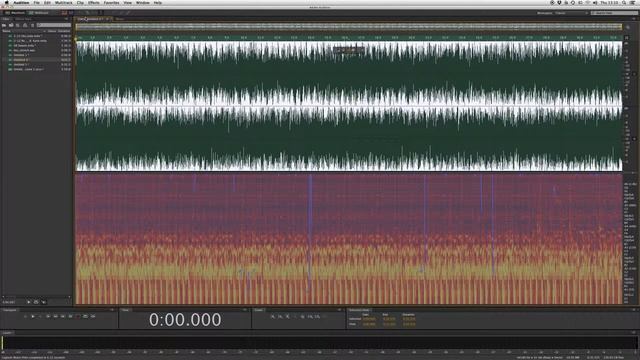Click the new file icon in the Files panel
640x360 pixels.
coord(18,25)
